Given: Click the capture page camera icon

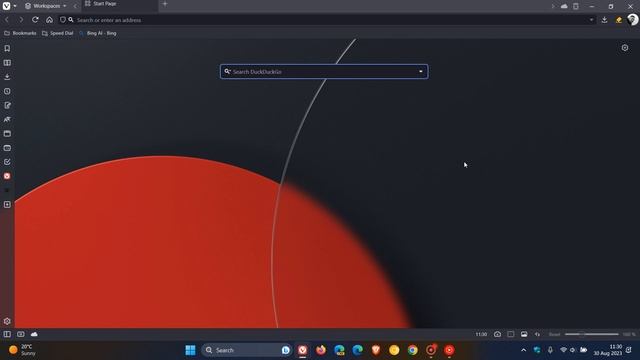Looking at the screenshot, I should [497, 334].
